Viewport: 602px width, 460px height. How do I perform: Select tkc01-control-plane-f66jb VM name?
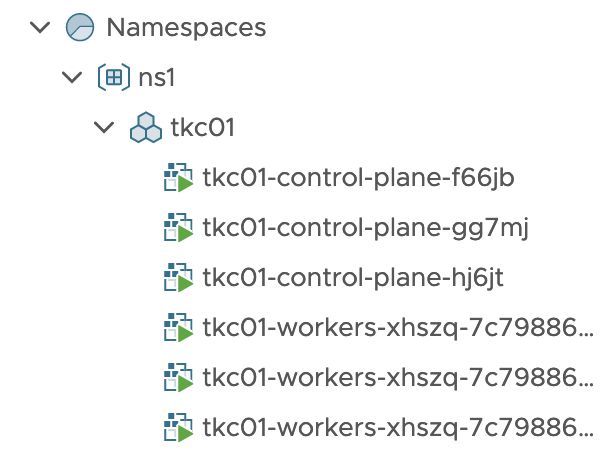pos(358,178)
